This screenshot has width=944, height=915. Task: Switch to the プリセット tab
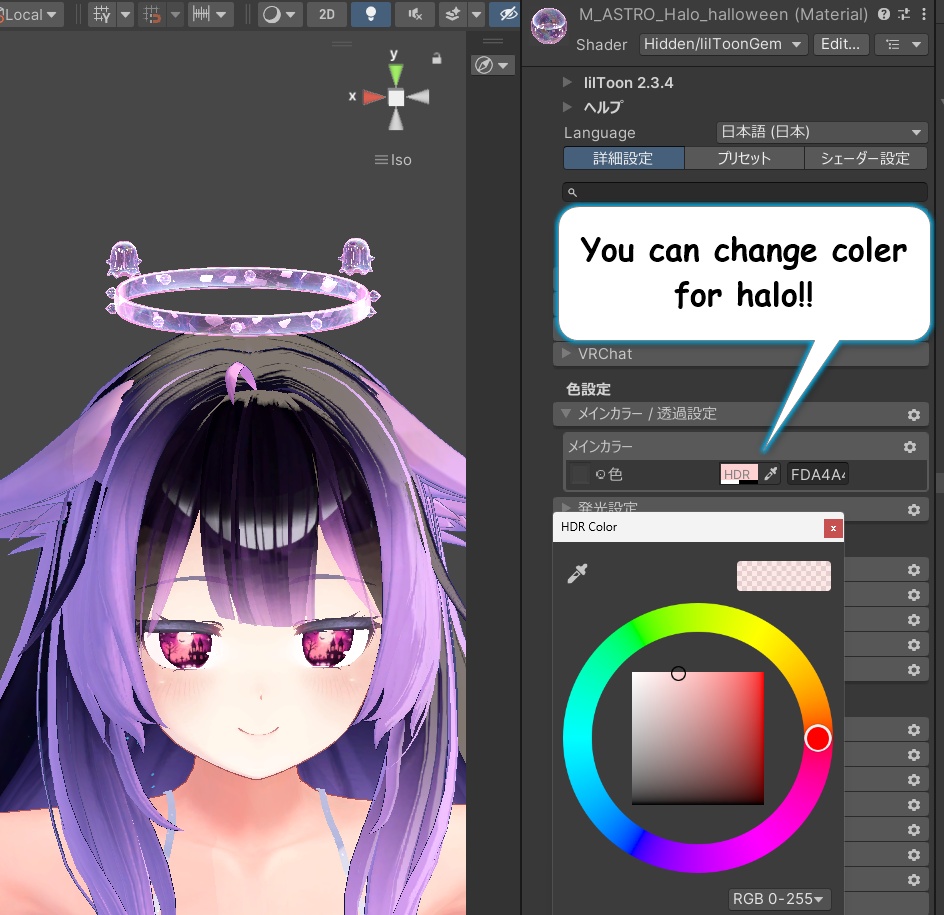point(744,158)
